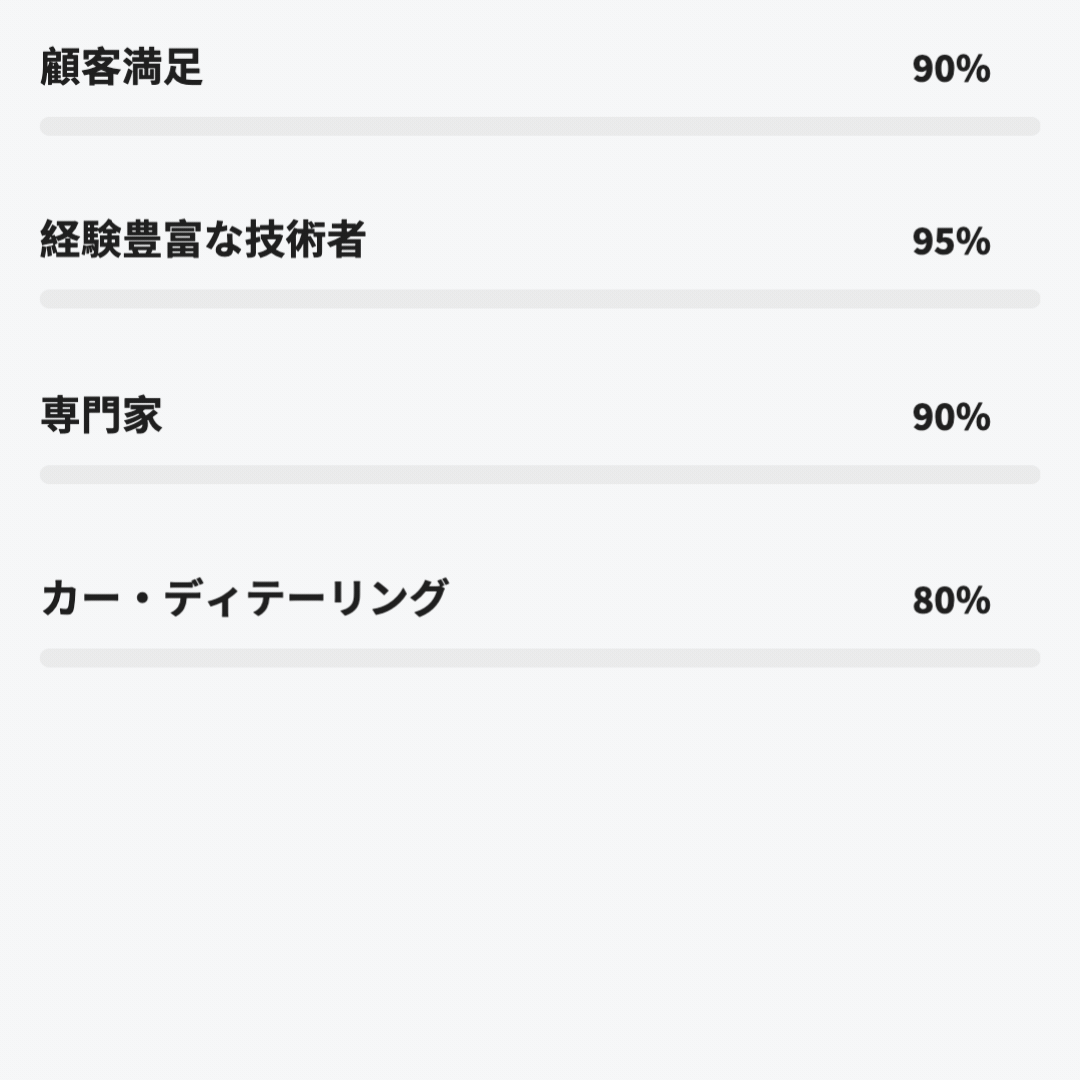Click the last skill bar track
The width and height of the screenshot is (1080, 1080).
pyautogui.click(x=540, y=658)
